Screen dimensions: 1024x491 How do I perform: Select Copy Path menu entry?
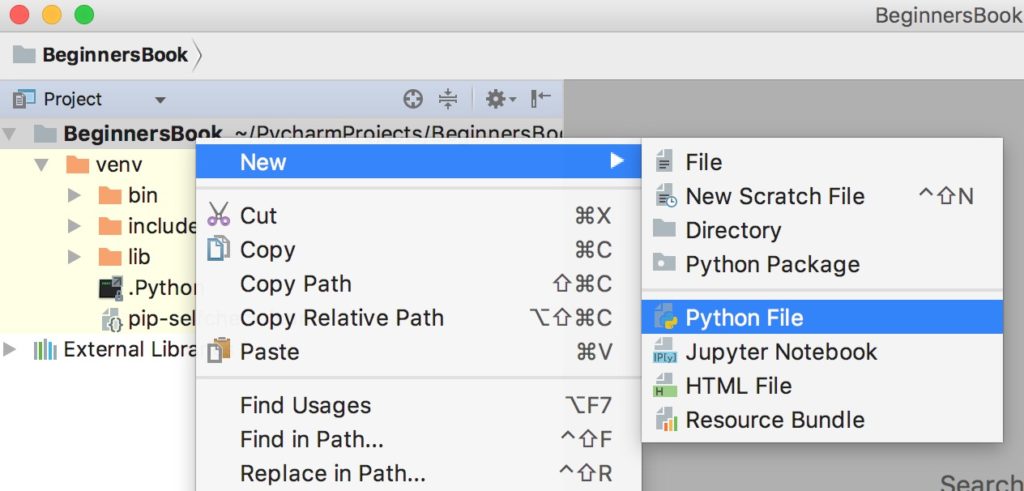click(x=419, y=284)
